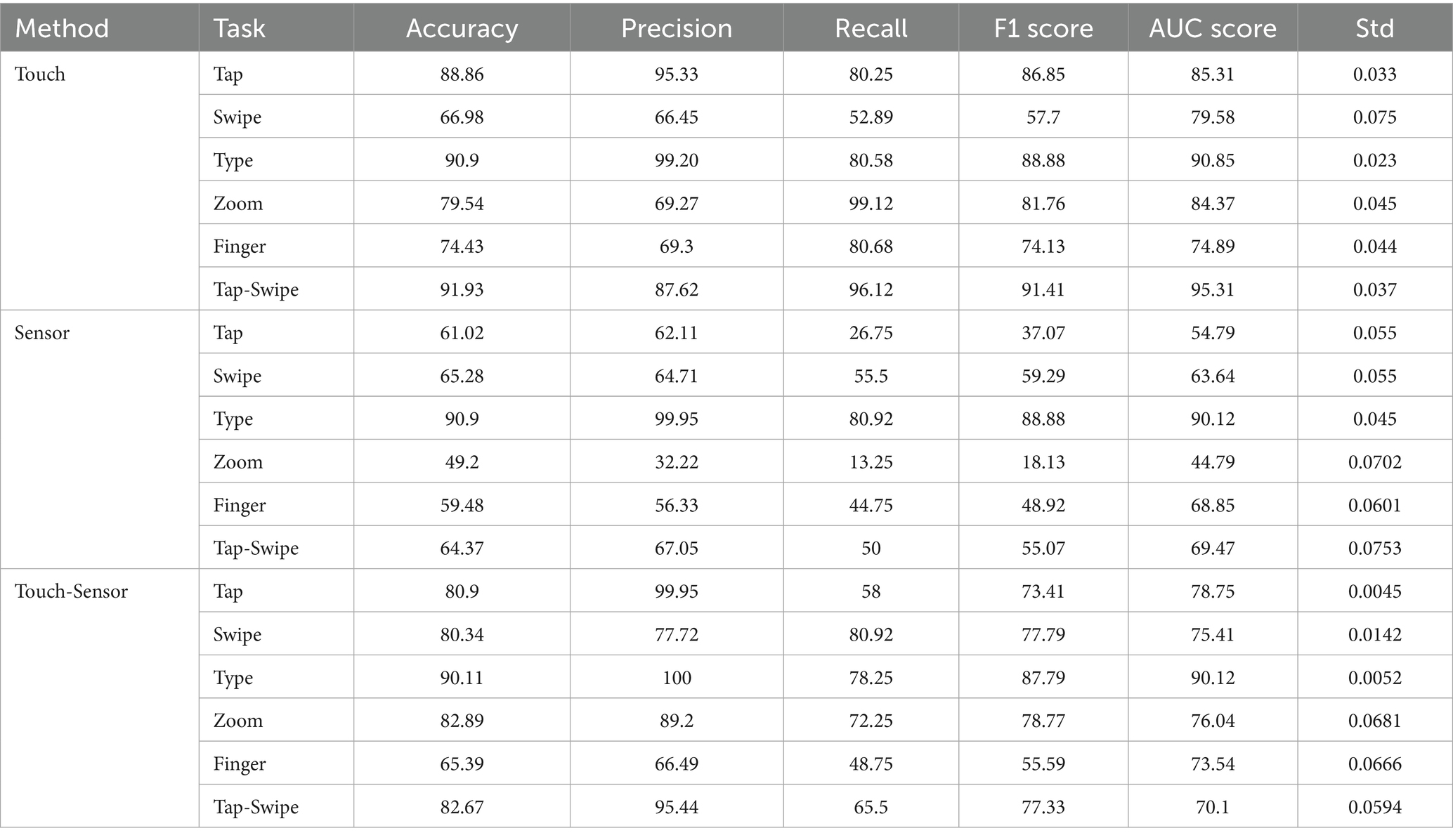The image size is (1453, 840).
Task: Select the 70.1 AUC score cell
Action: click(x=1213, y=806)
